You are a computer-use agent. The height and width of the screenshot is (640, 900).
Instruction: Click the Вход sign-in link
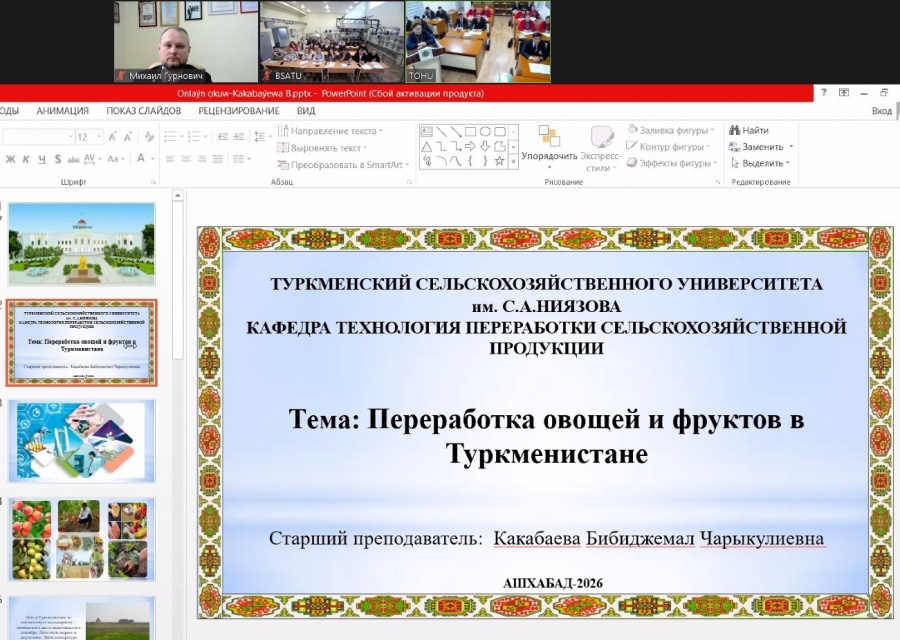(x=880, y=111)
